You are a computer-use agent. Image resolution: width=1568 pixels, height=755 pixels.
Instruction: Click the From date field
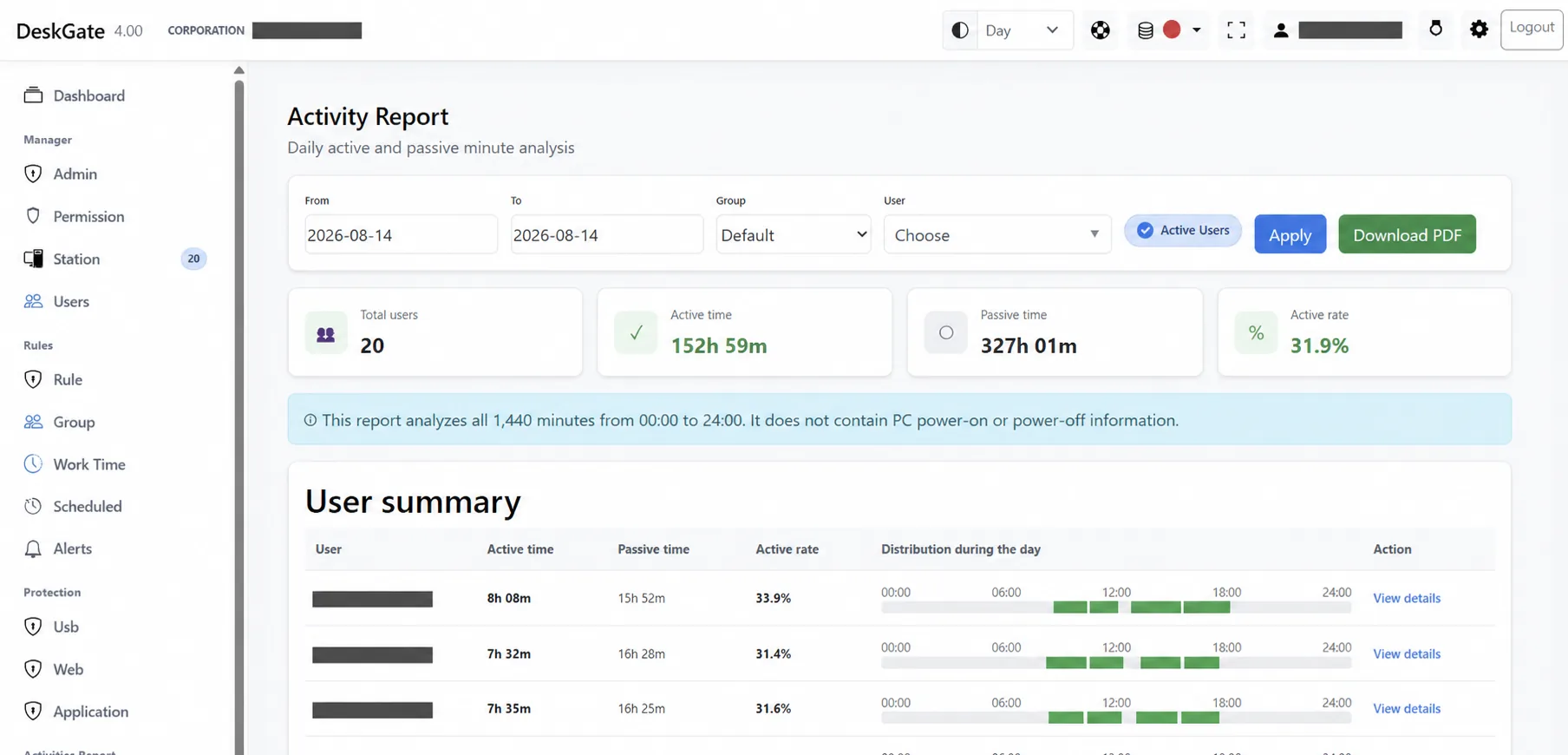(402, 234)
